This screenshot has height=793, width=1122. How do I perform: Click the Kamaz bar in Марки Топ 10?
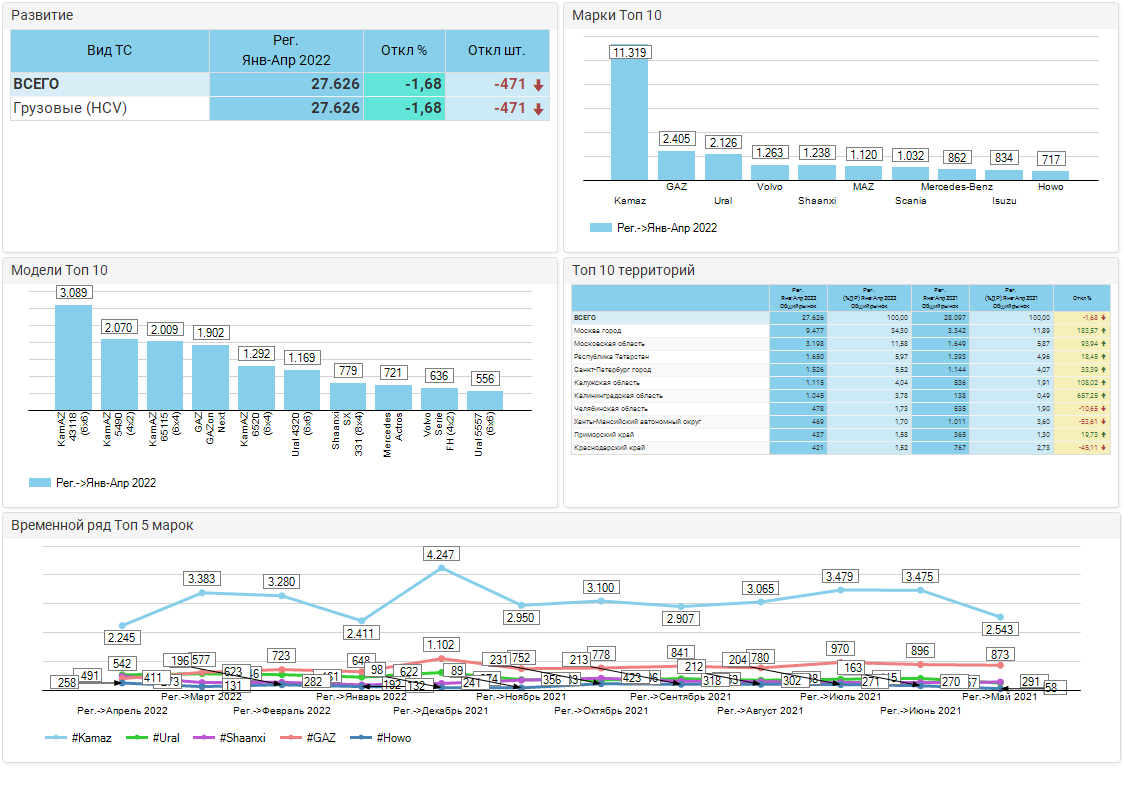pos(629,120)
